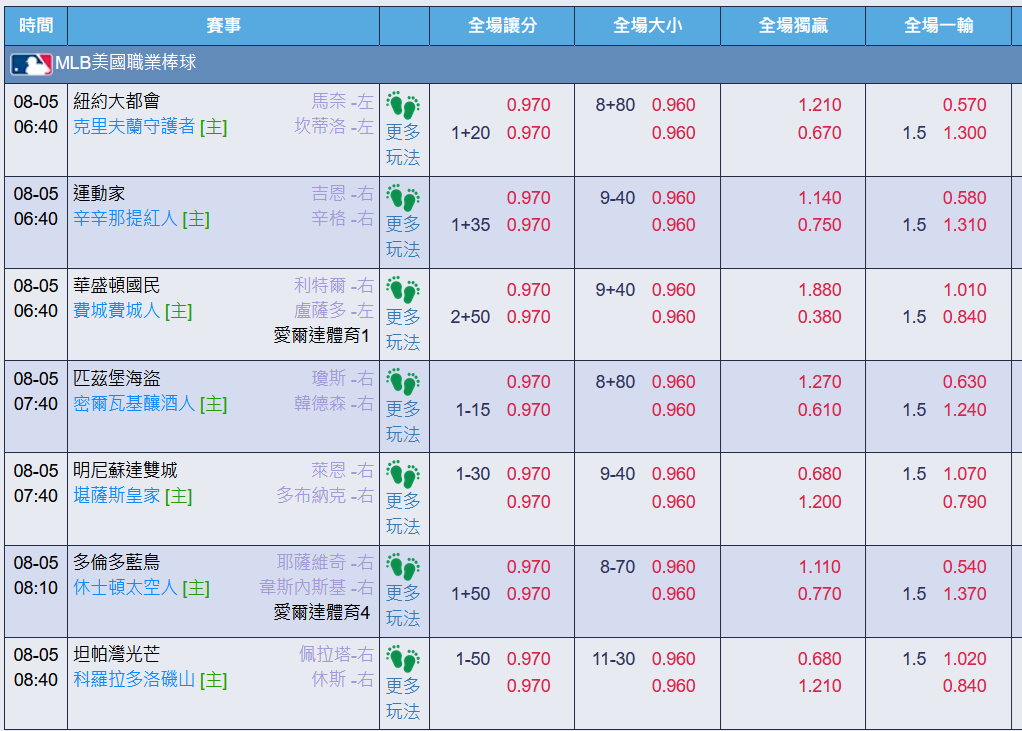Click the 全場獨贏 column header
The image size is (1022, 731).
[793, 26]
